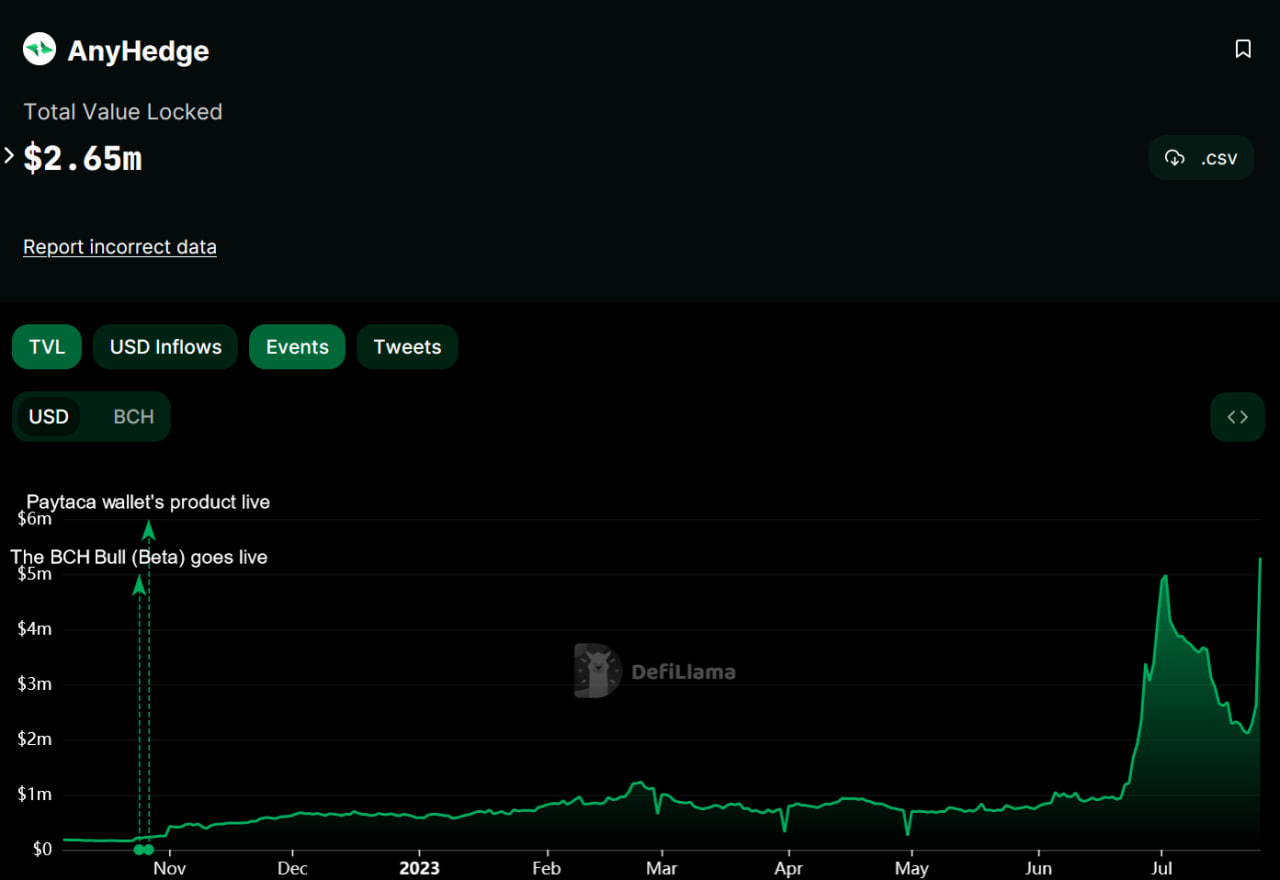Click the download cloud icon
This screenshot has height=880, width=1280.
tap(1175, 158)
